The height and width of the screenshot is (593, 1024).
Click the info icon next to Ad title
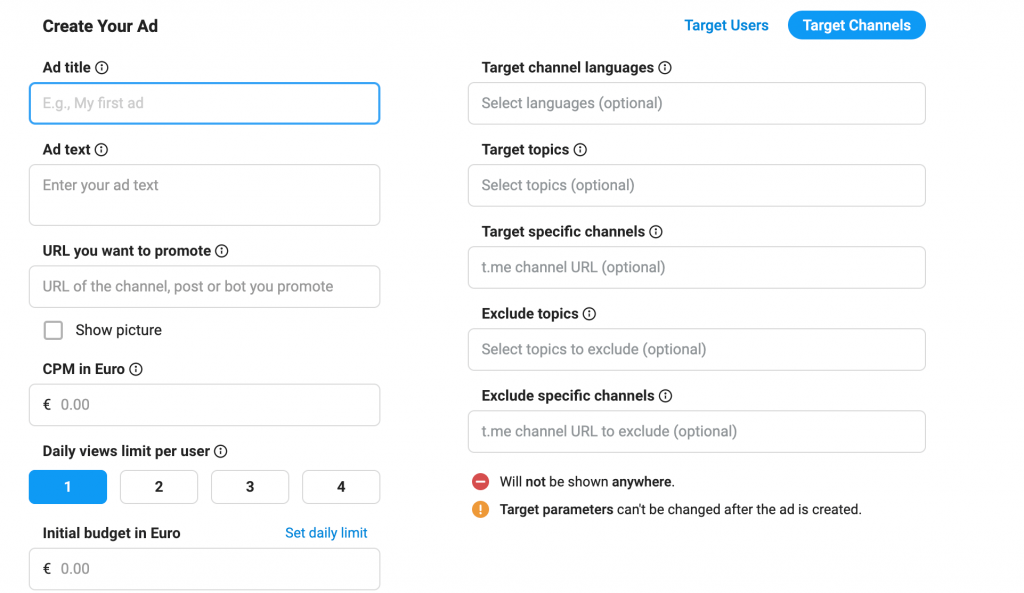(x=102, y=67)
